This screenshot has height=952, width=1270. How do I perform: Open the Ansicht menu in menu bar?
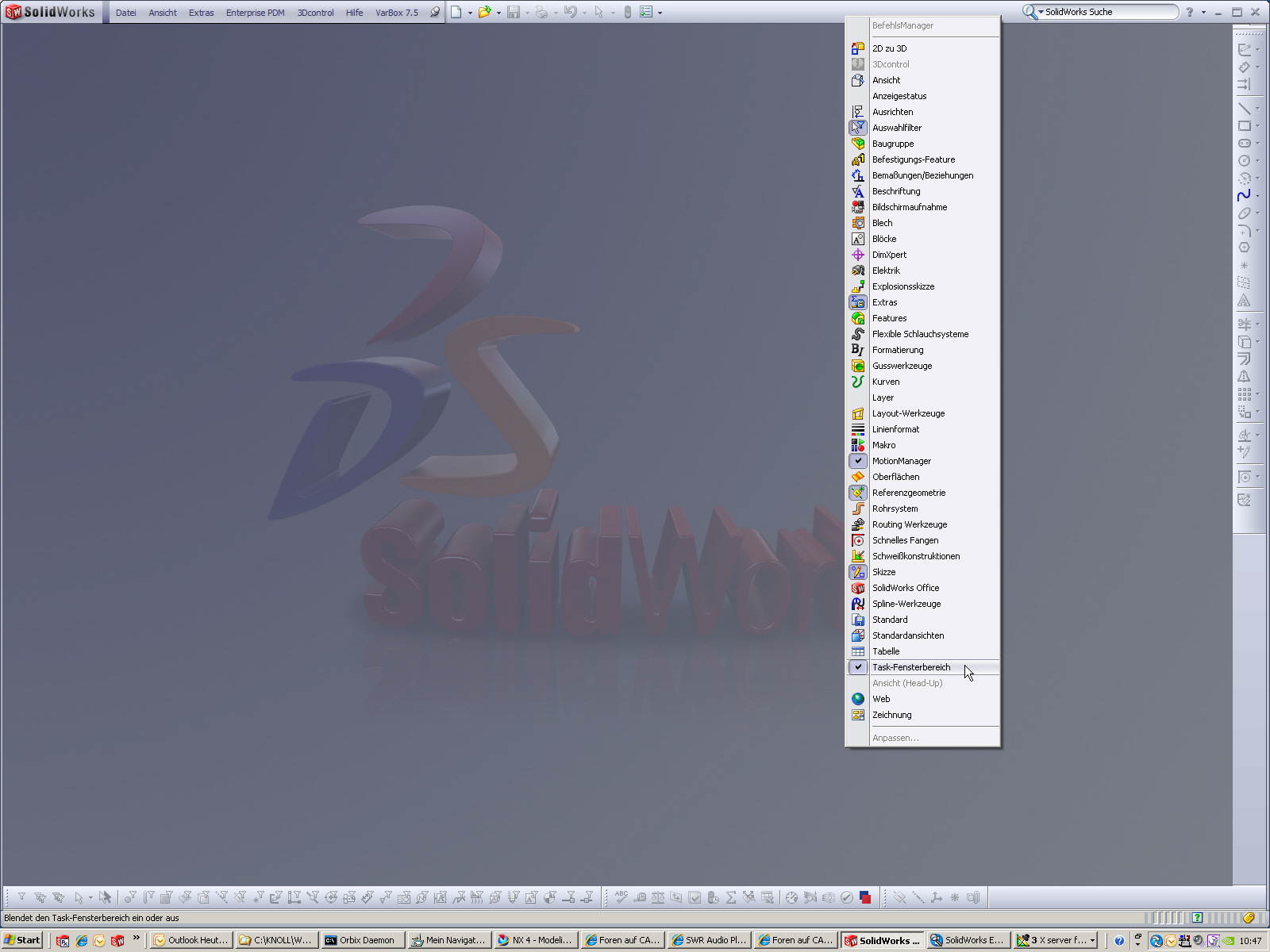163,13
